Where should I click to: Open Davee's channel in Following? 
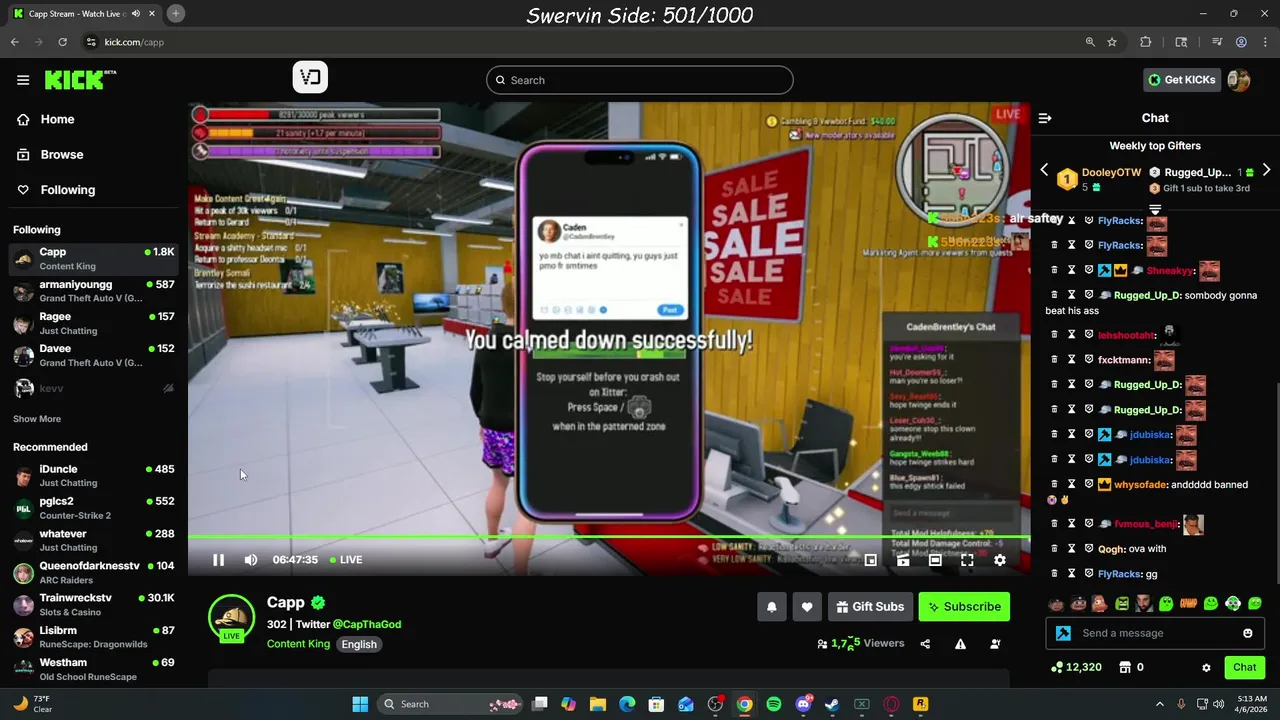tap(94, 355)
